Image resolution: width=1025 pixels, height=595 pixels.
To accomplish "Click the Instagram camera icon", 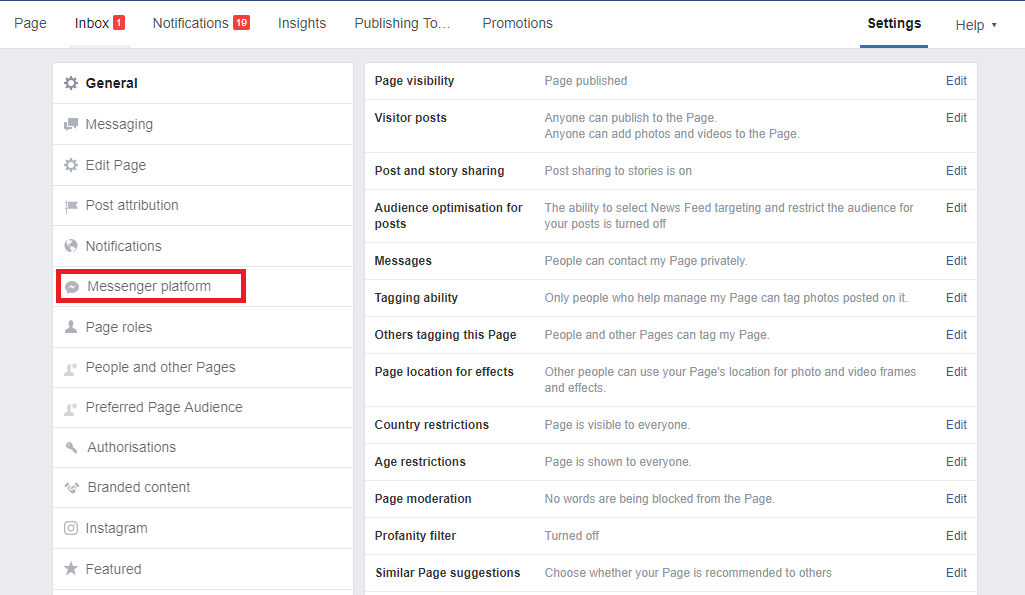I will [71, 528].
